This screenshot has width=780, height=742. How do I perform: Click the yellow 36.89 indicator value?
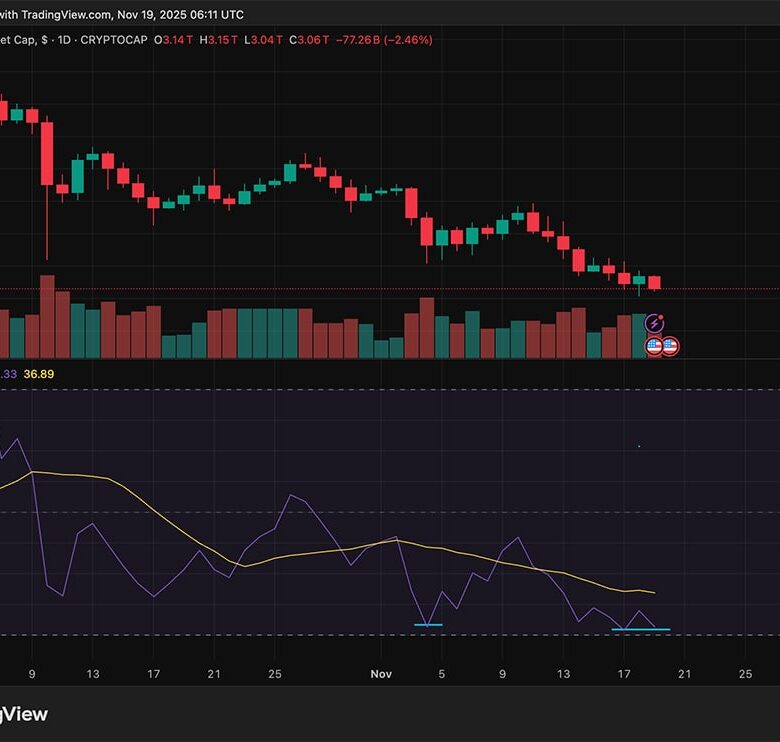tap(38, 374)
